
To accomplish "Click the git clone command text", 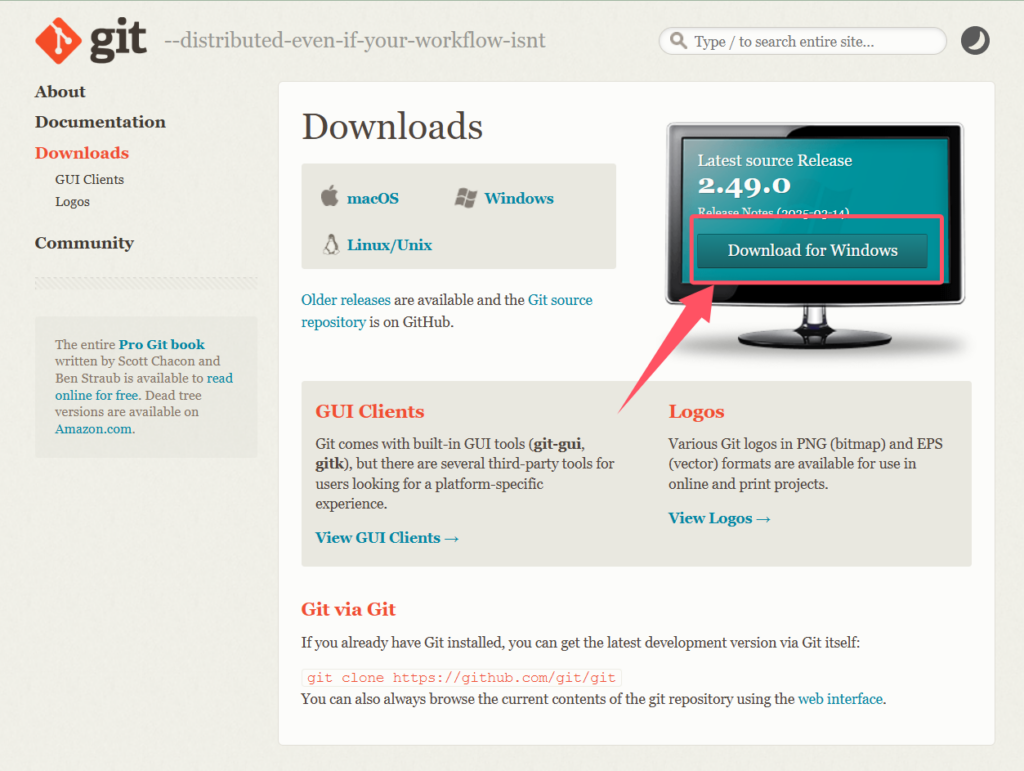I will pyautogui.click(x=461, y=677).
